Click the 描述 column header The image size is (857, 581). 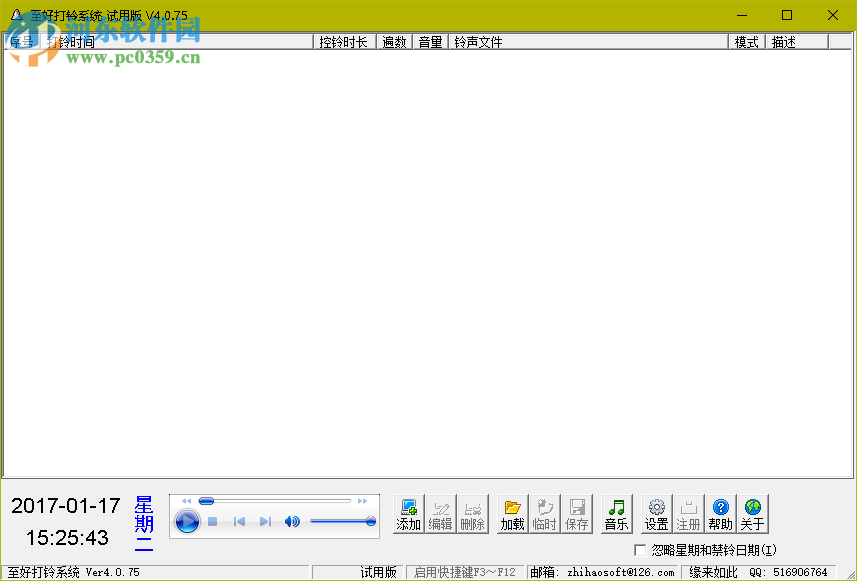coord(797,42)
